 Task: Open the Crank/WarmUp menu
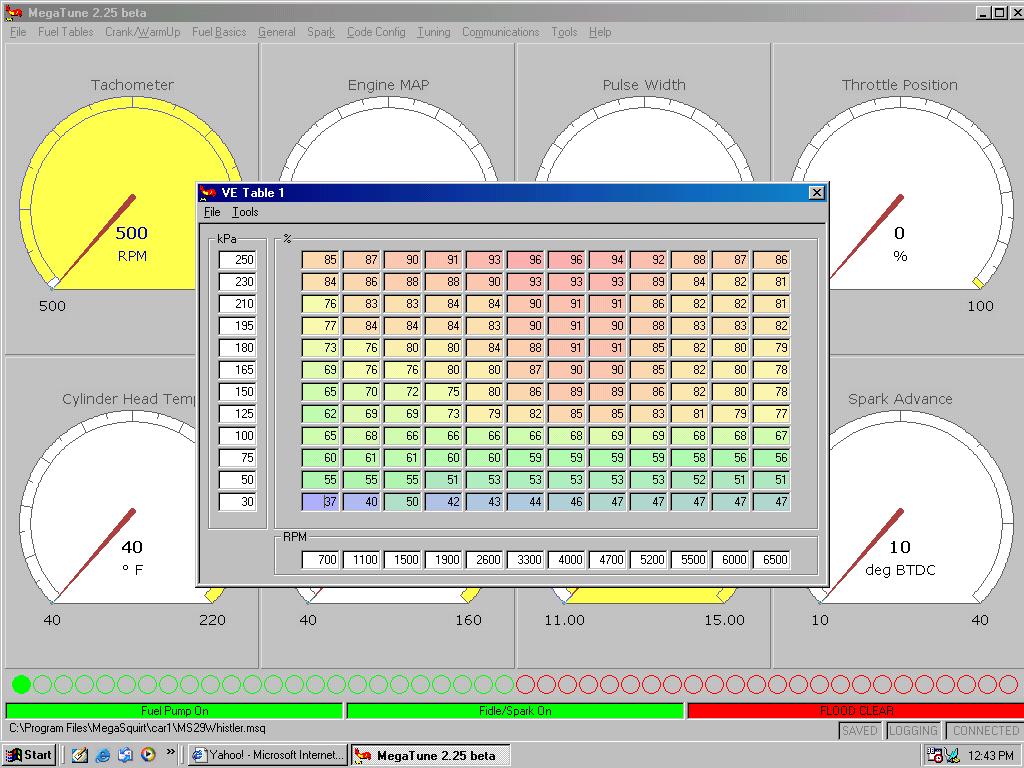pyautogui.click(x=142, y=32)
